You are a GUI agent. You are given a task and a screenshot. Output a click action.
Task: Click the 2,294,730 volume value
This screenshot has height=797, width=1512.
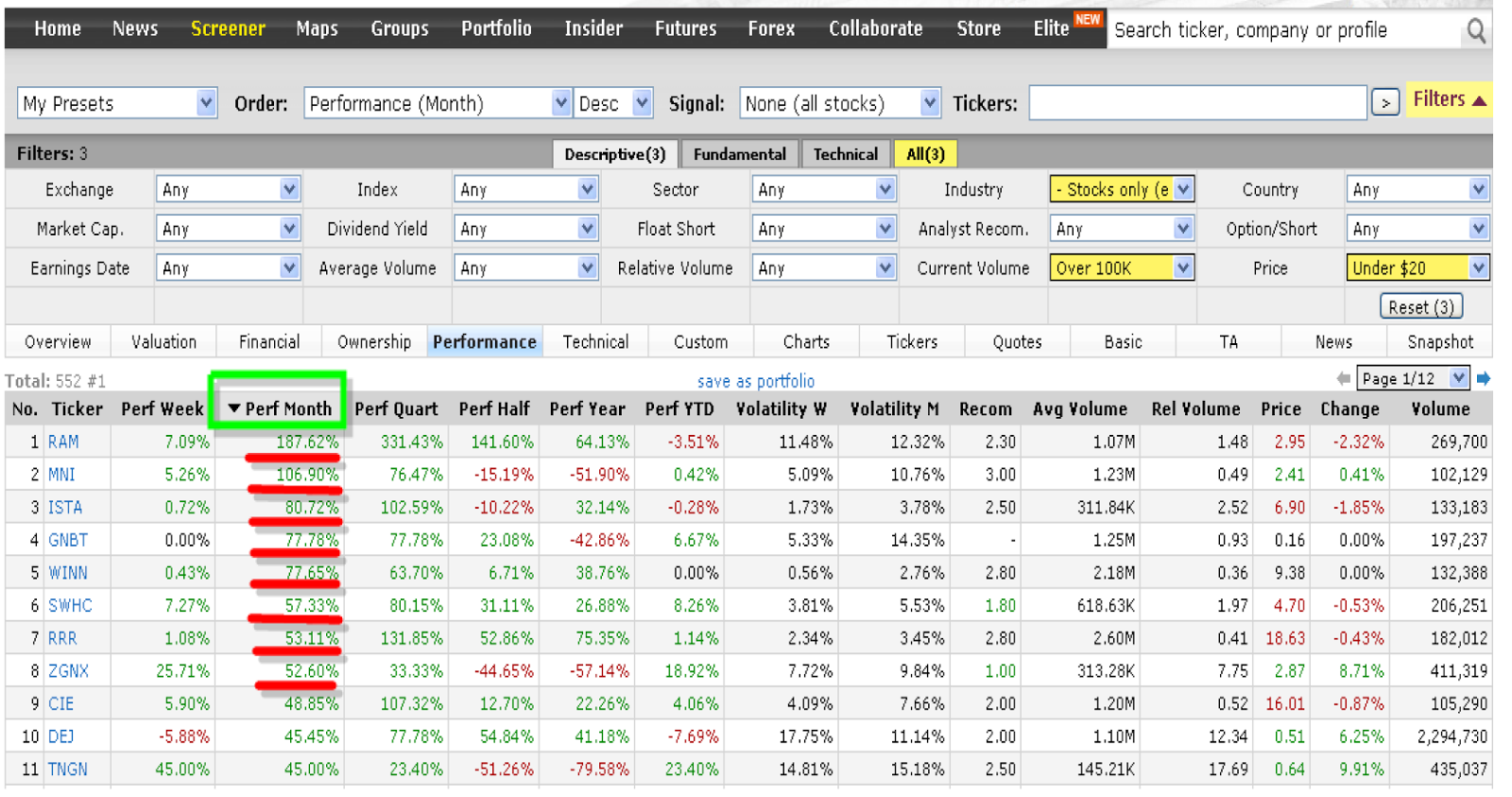click(x=1452, y=736)
